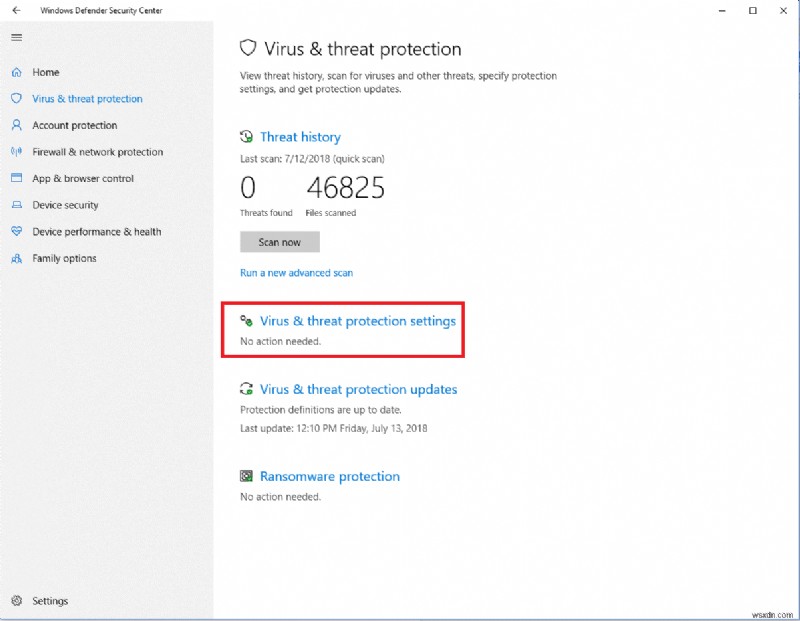800x621 pixels.
Task: Open Device security section
Action: tap(65, 205)
